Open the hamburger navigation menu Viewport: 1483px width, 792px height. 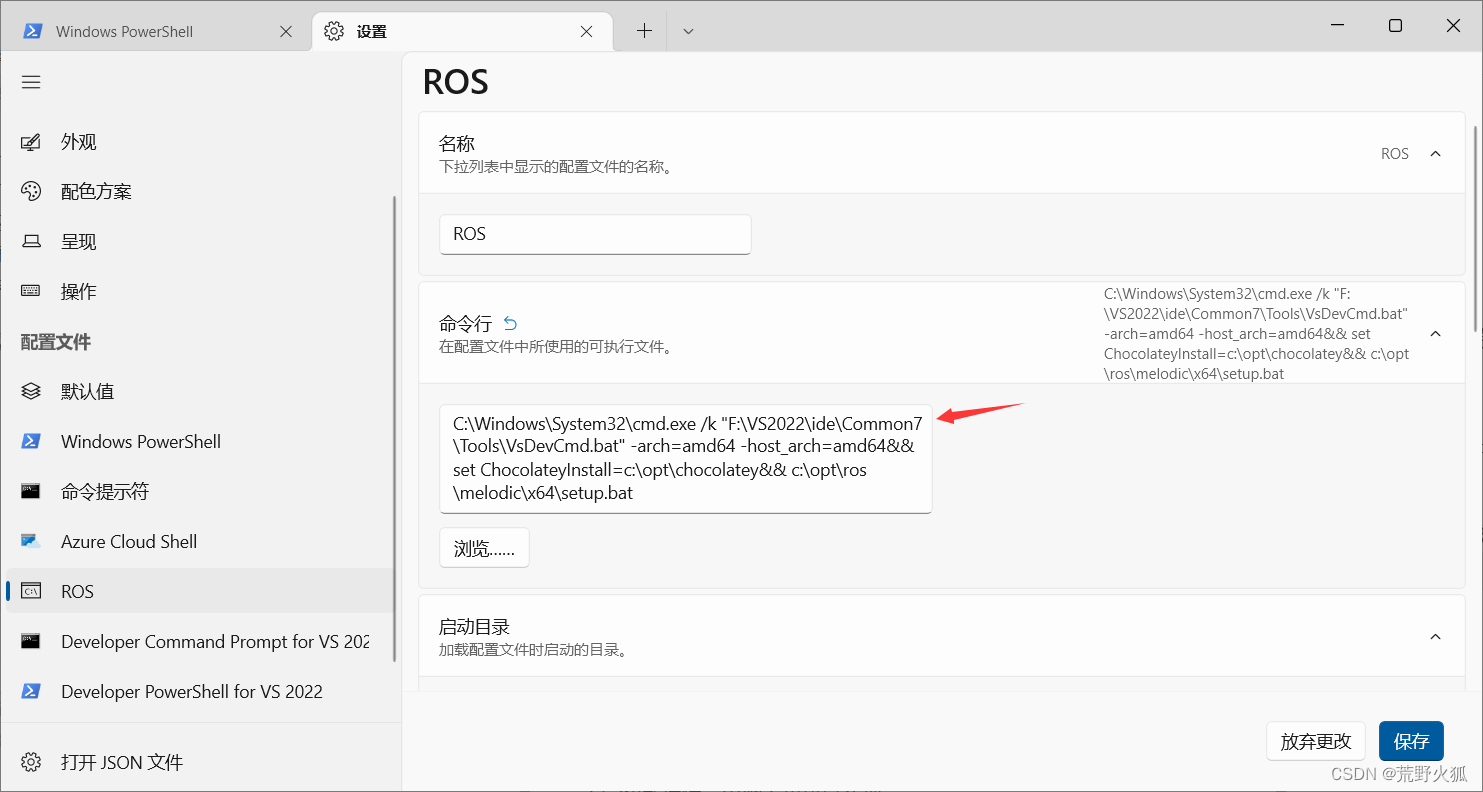point(31,82)
